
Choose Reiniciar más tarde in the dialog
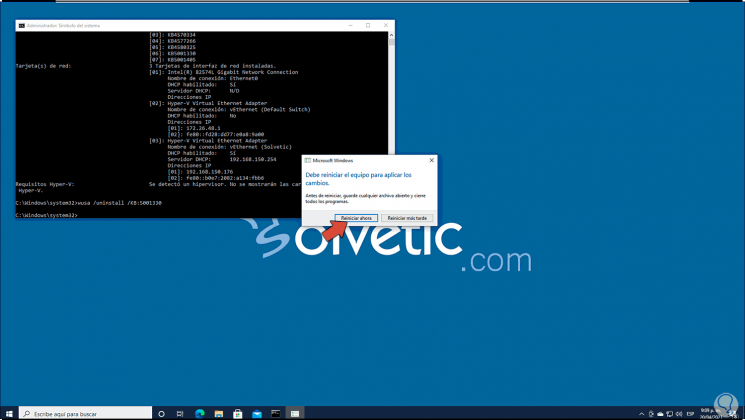(407, 218)
